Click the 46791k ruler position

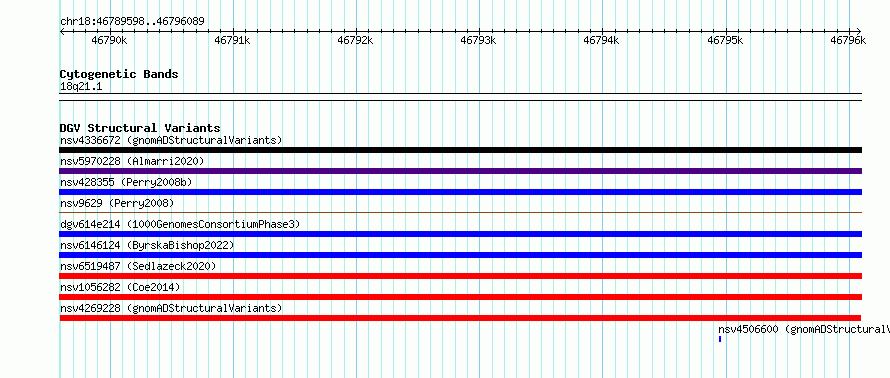[233, 40]
